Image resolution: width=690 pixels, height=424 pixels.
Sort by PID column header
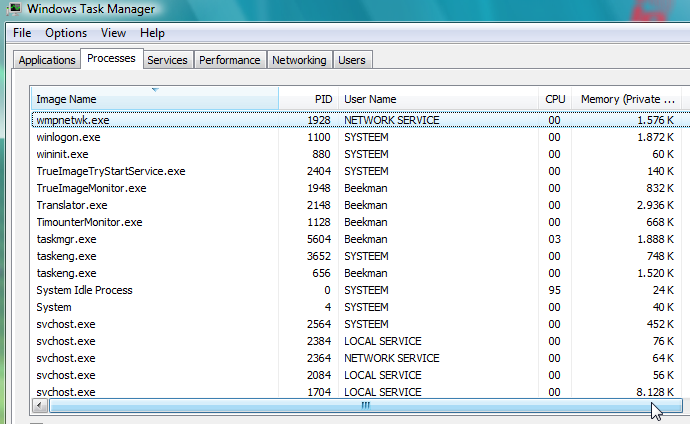tap(308, 99)
